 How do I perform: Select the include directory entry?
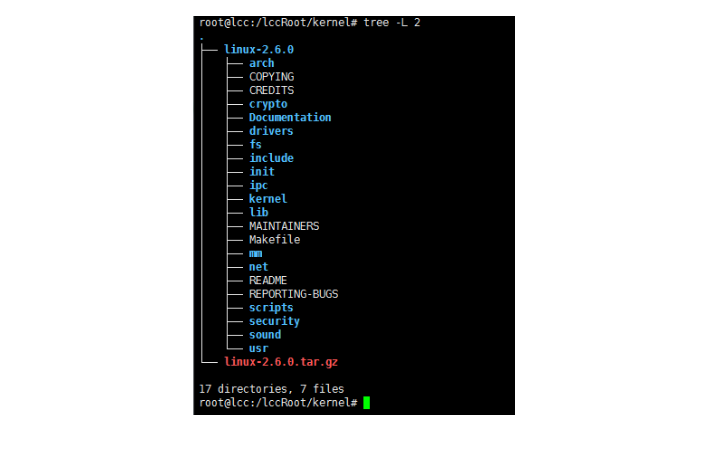pyautogui.click(x=271, y=158)
